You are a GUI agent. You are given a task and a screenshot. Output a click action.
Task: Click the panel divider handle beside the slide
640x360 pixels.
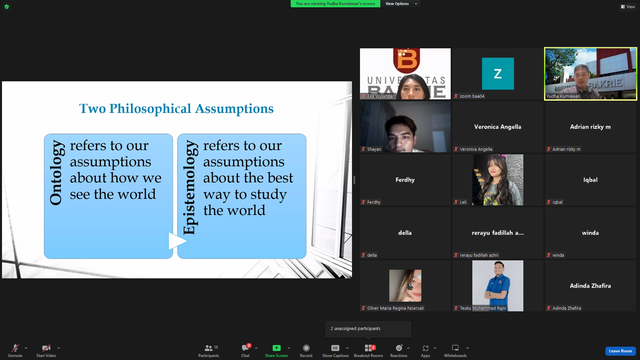(354, 180)
